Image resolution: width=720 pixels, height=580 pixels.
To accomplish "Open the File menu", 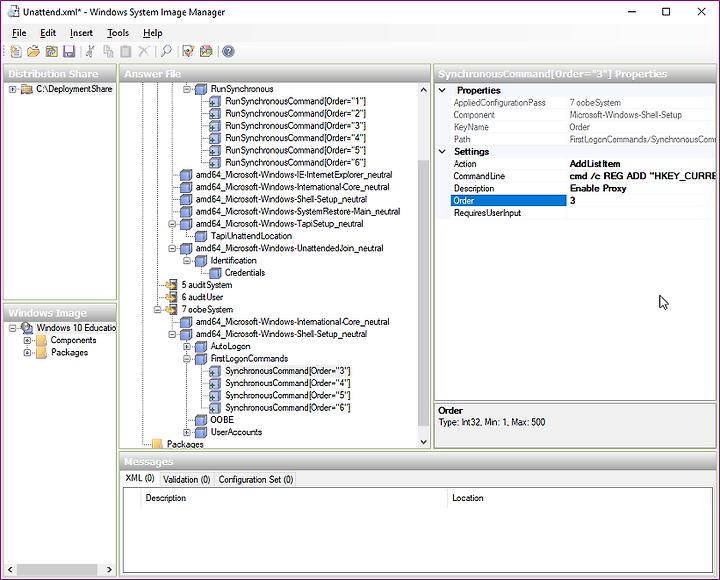I will pyautogui.click(x=19, y=33).
